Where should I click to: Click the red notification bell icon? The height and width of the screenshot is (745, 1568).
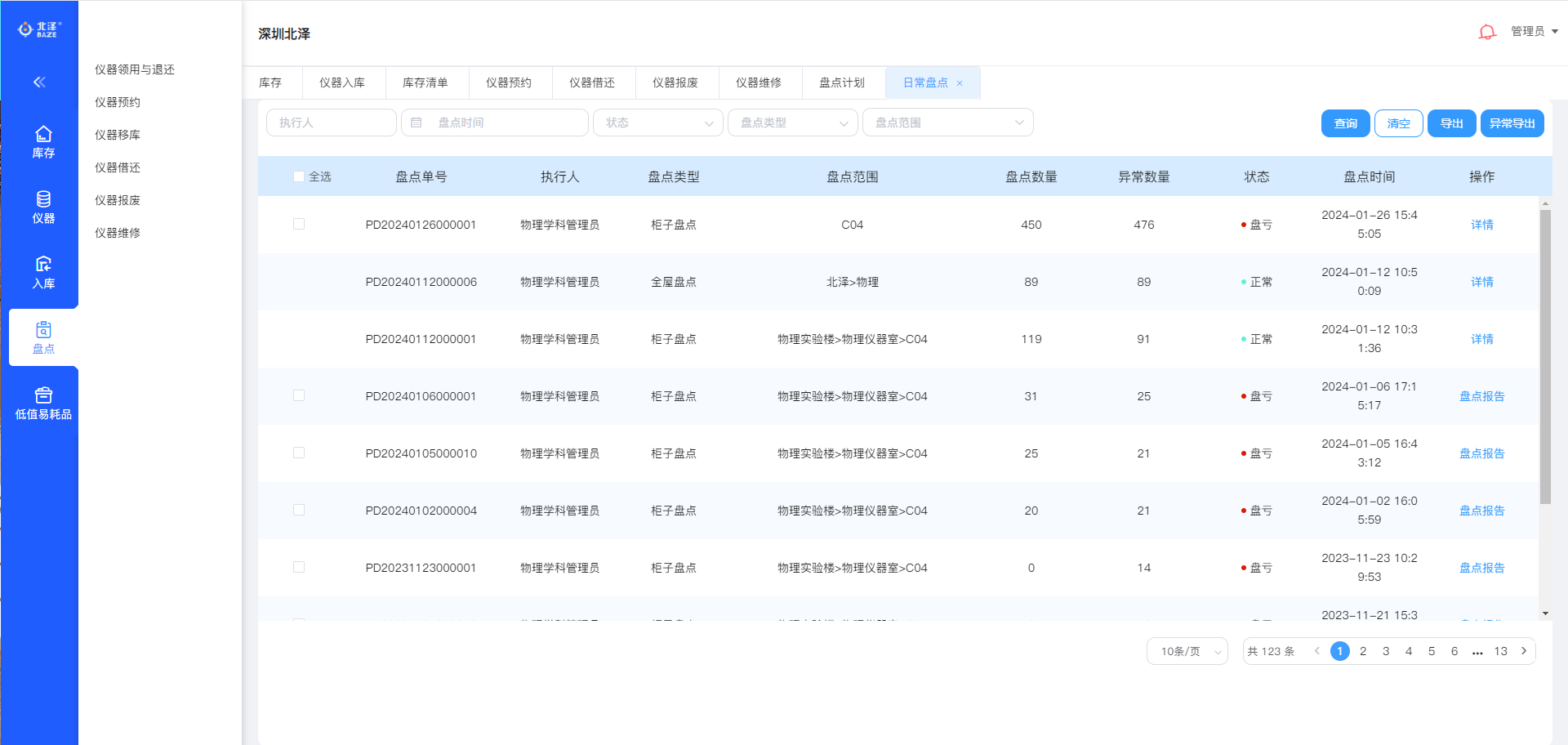pos(1486,32)
